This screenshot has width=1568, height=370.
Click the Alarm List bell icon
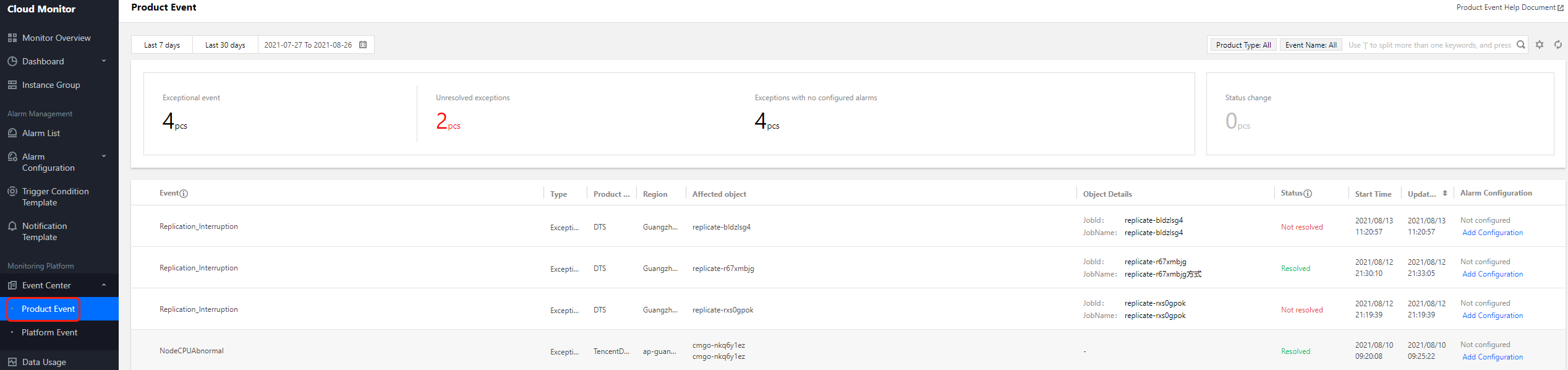click(12, 133)
